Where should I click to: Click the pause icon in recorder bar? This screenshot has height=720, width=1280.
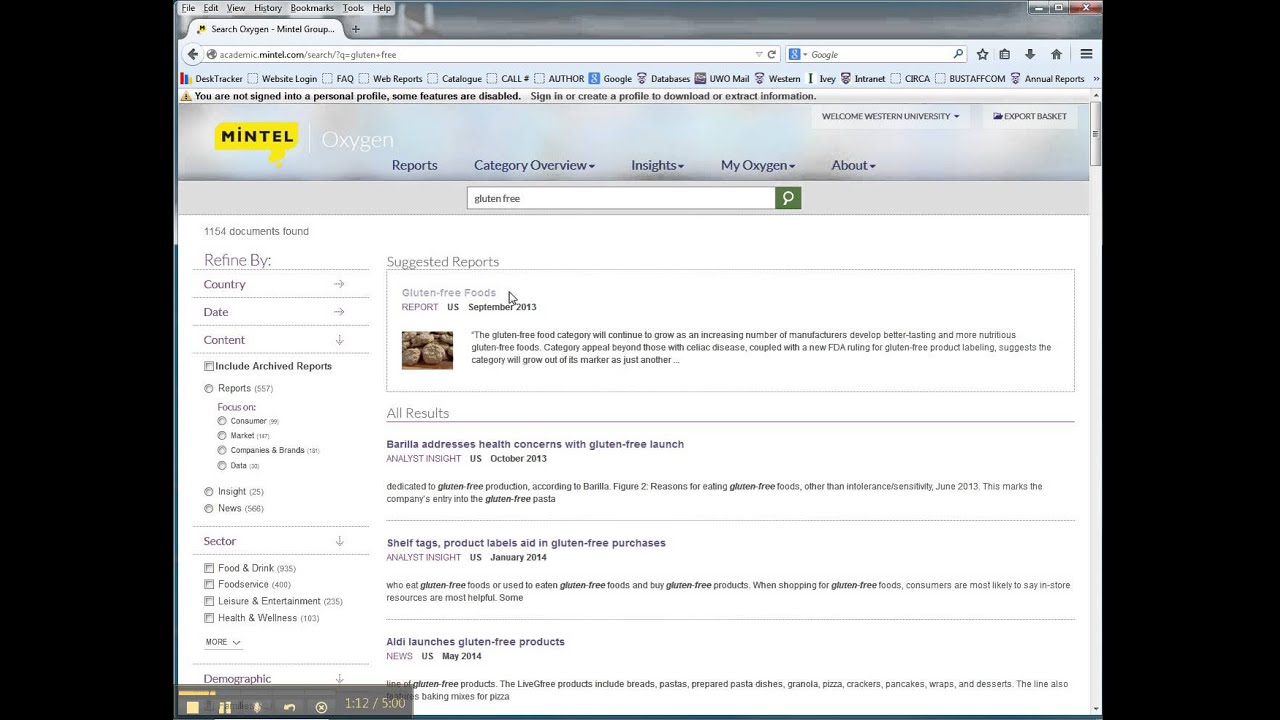[224, 707]
